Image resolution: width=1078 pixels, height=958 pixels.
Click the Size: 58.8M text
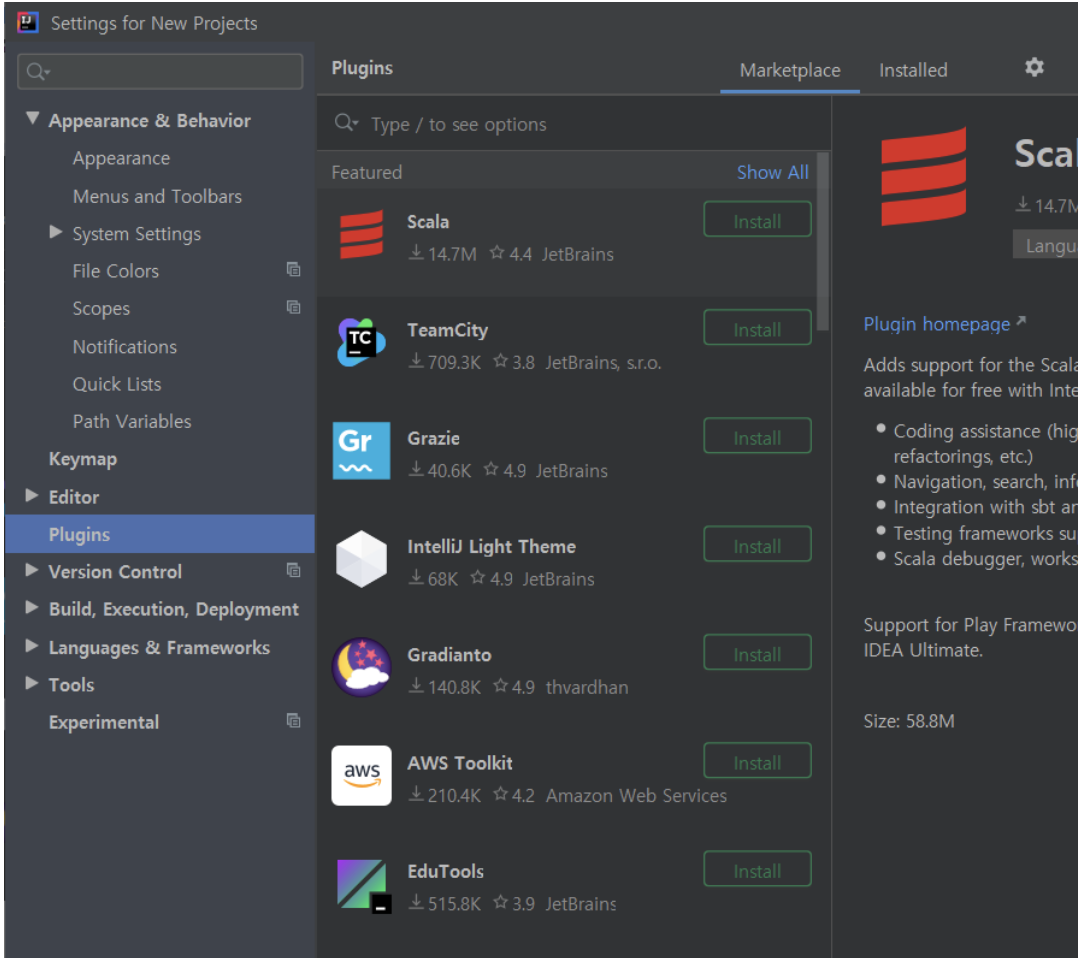click(x=909, y=721)
